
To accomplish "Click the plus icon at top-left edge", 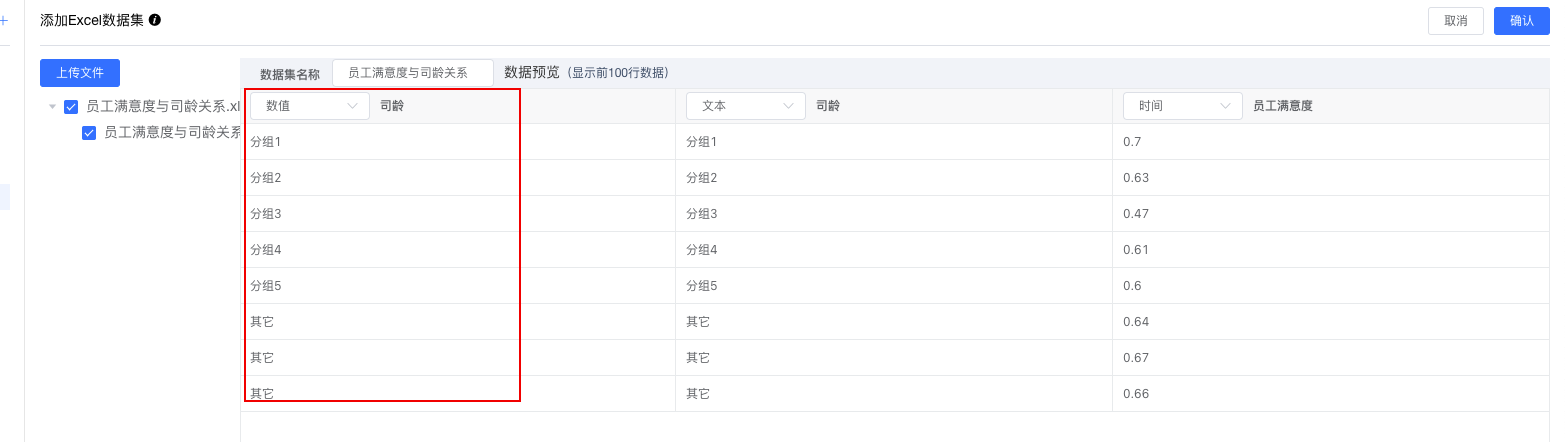I will click(4, 20).
